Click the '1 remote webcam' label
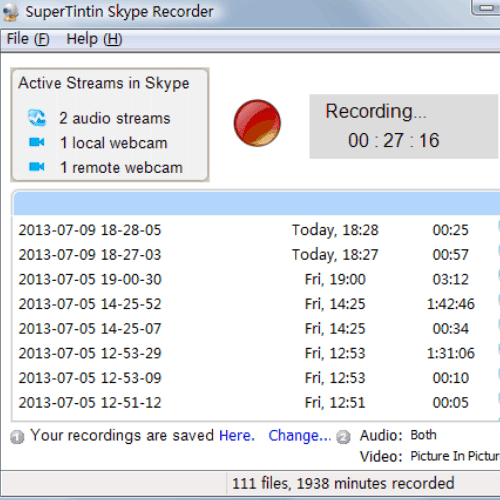 [121, 167]
